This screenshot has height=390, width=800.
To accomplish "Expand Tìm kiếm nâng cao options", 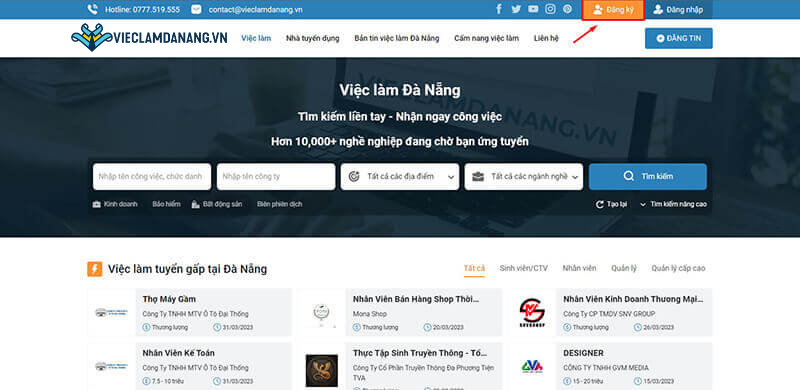I will coord(673,204).
